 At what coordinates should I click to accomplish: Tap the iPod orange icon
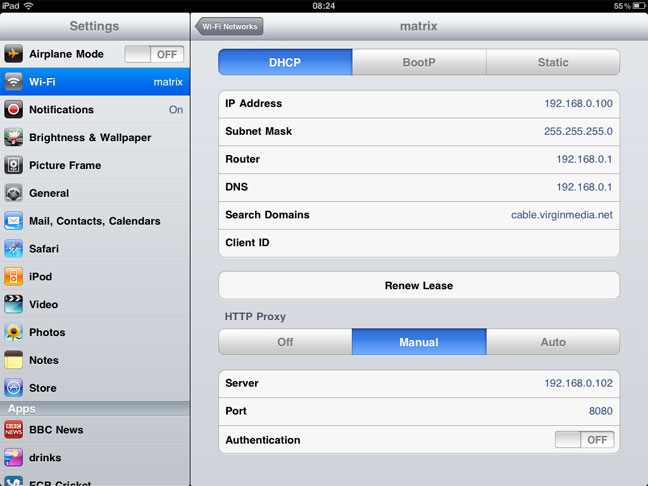(13, 276)
